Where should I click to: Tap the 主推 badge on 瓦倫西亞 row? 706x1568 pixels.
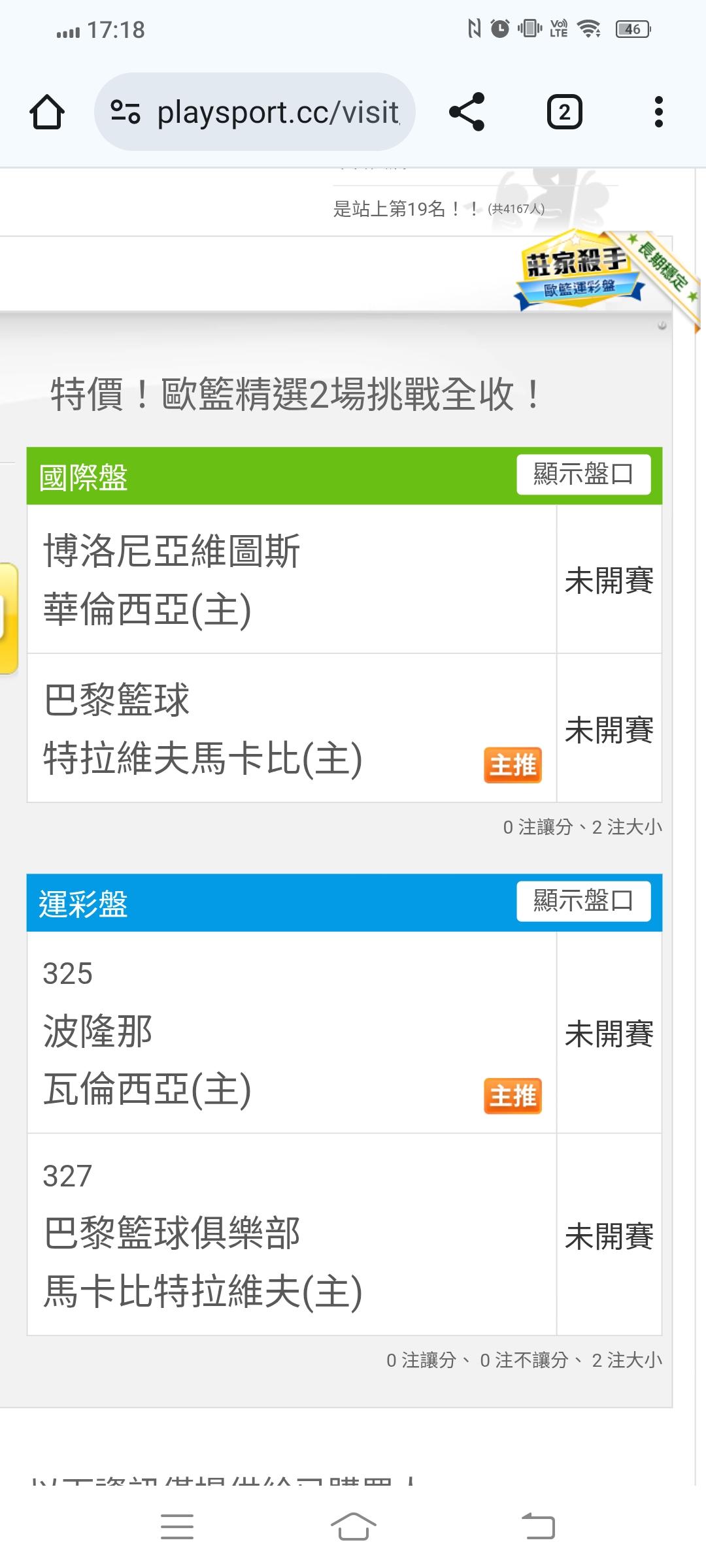(x=513, y=1096)
